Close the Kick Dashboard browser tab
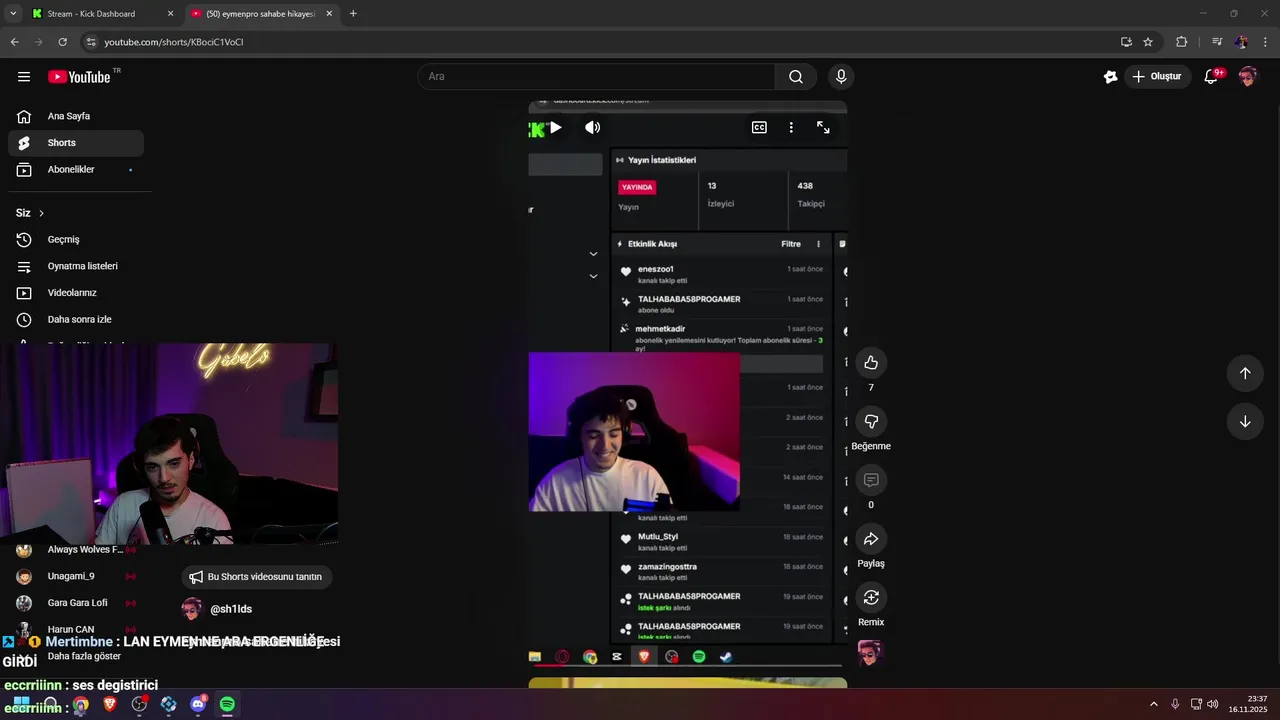This screenshot has height=720, width=1280. [x=170, y=14]
